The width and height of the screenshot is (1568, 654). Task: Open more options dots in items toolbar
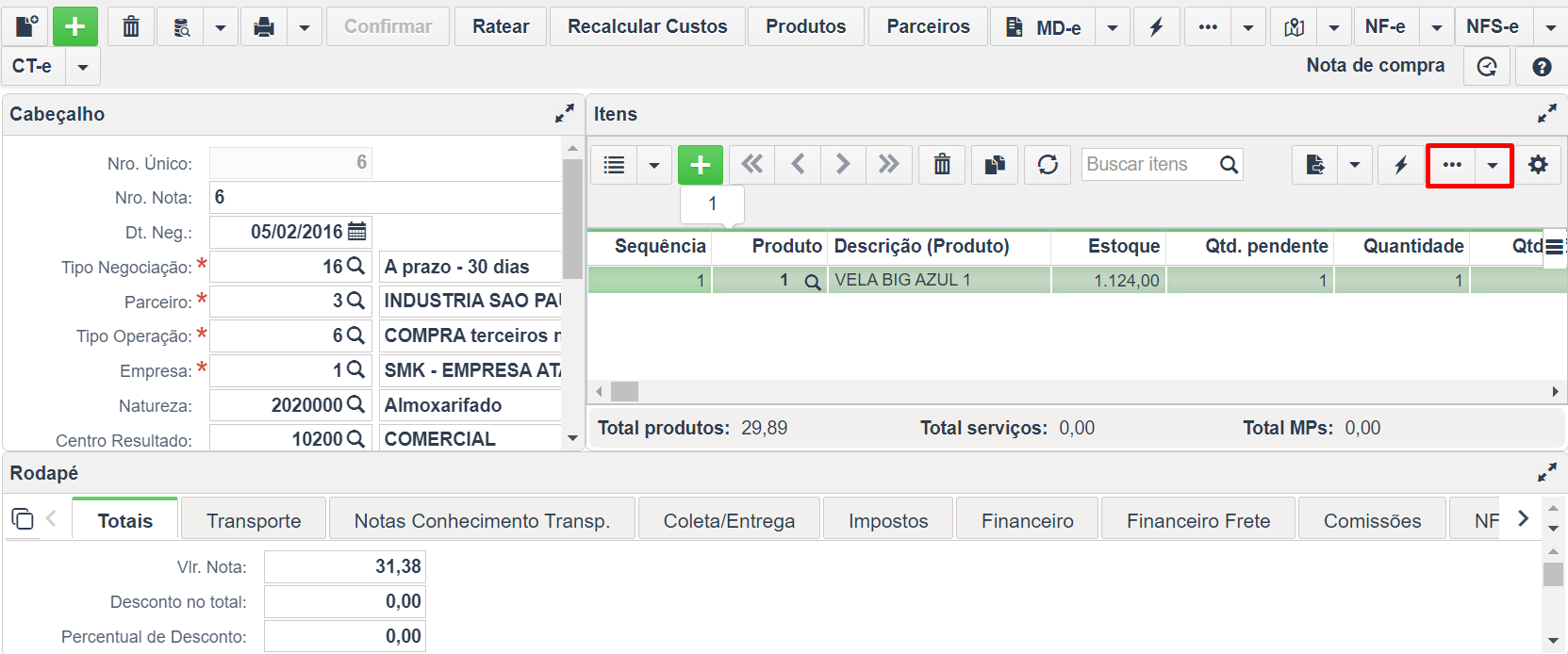click(x=1452, y=165)
